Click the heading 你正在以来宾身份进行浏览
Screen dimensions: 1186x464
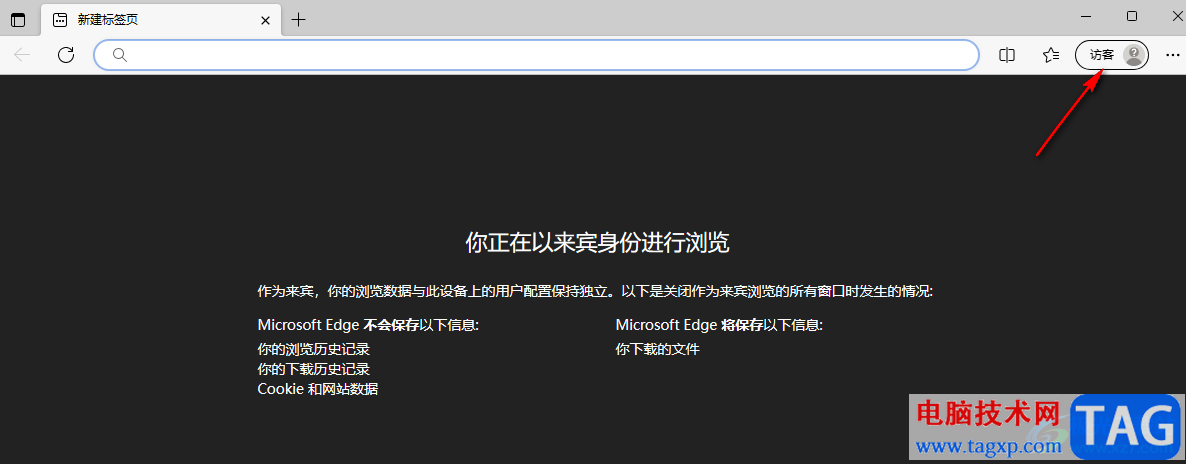pyautogui.click(x=597, y=243)
